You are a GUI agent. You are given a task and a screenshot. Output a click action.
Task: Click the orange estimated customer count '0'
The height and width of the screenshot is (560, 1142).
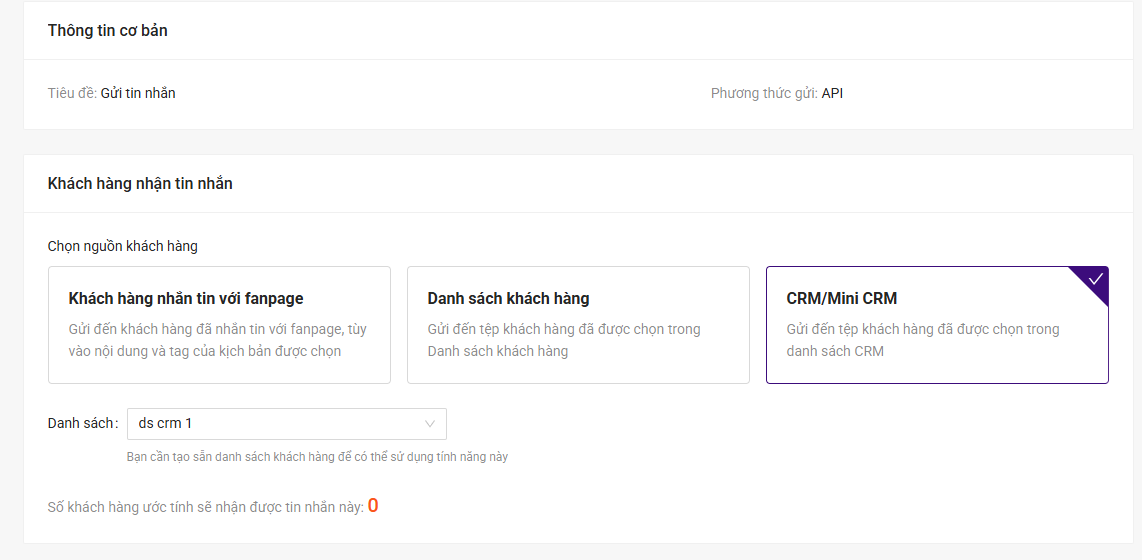(373, 506)
